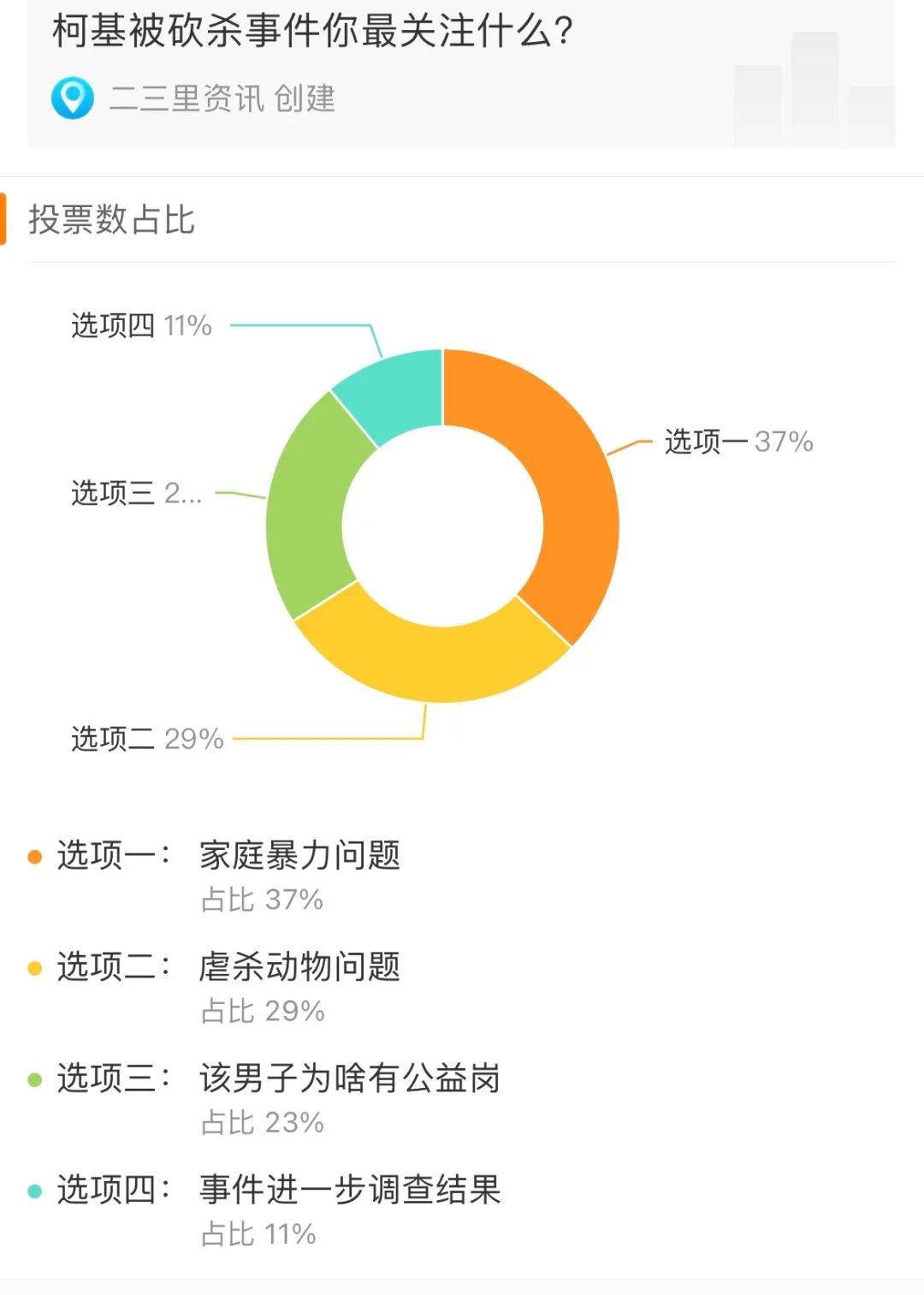Tap the 投票数占比 section header

(112, 220)
